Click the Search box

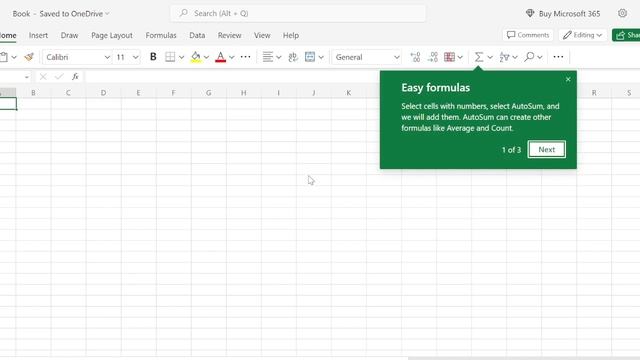point(298,13)
